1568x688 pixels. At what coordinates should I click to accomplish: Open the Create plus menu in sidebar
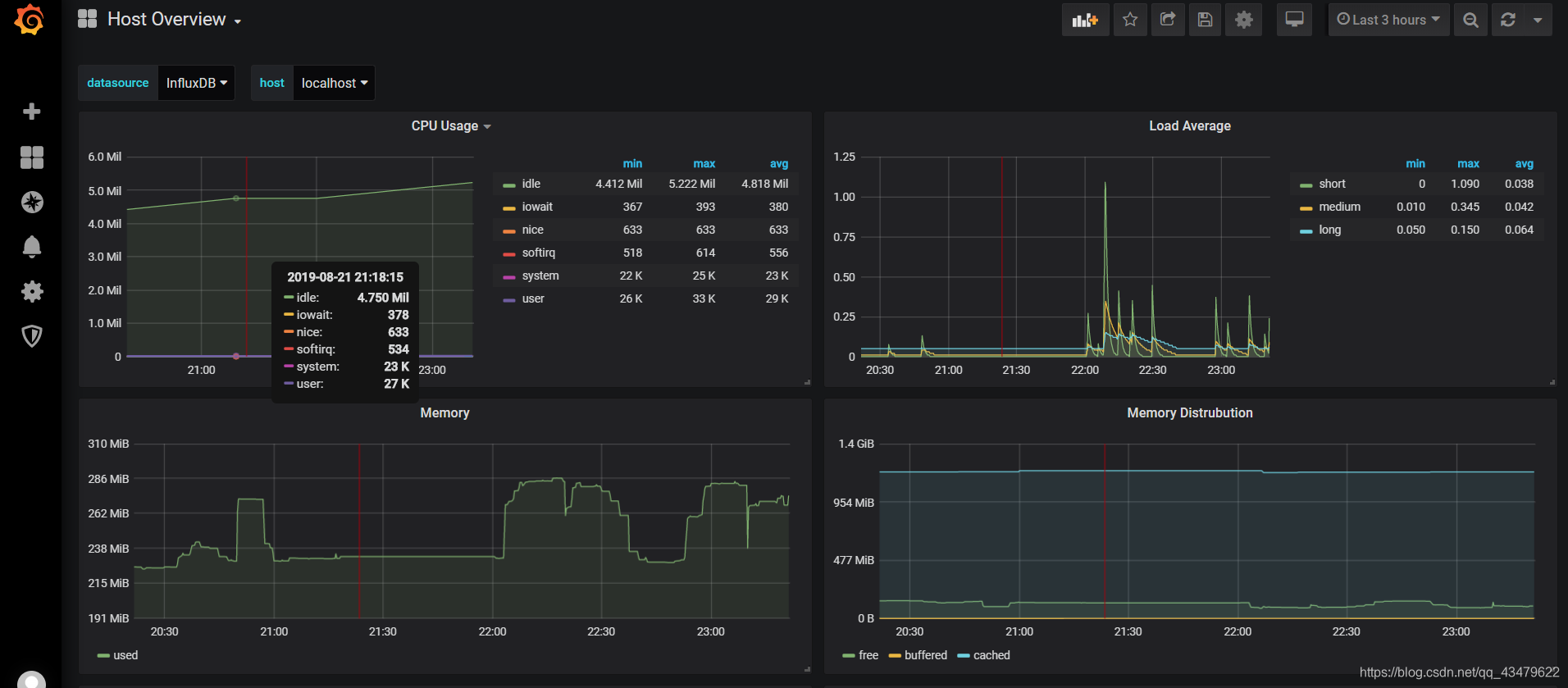pos(32,112)
